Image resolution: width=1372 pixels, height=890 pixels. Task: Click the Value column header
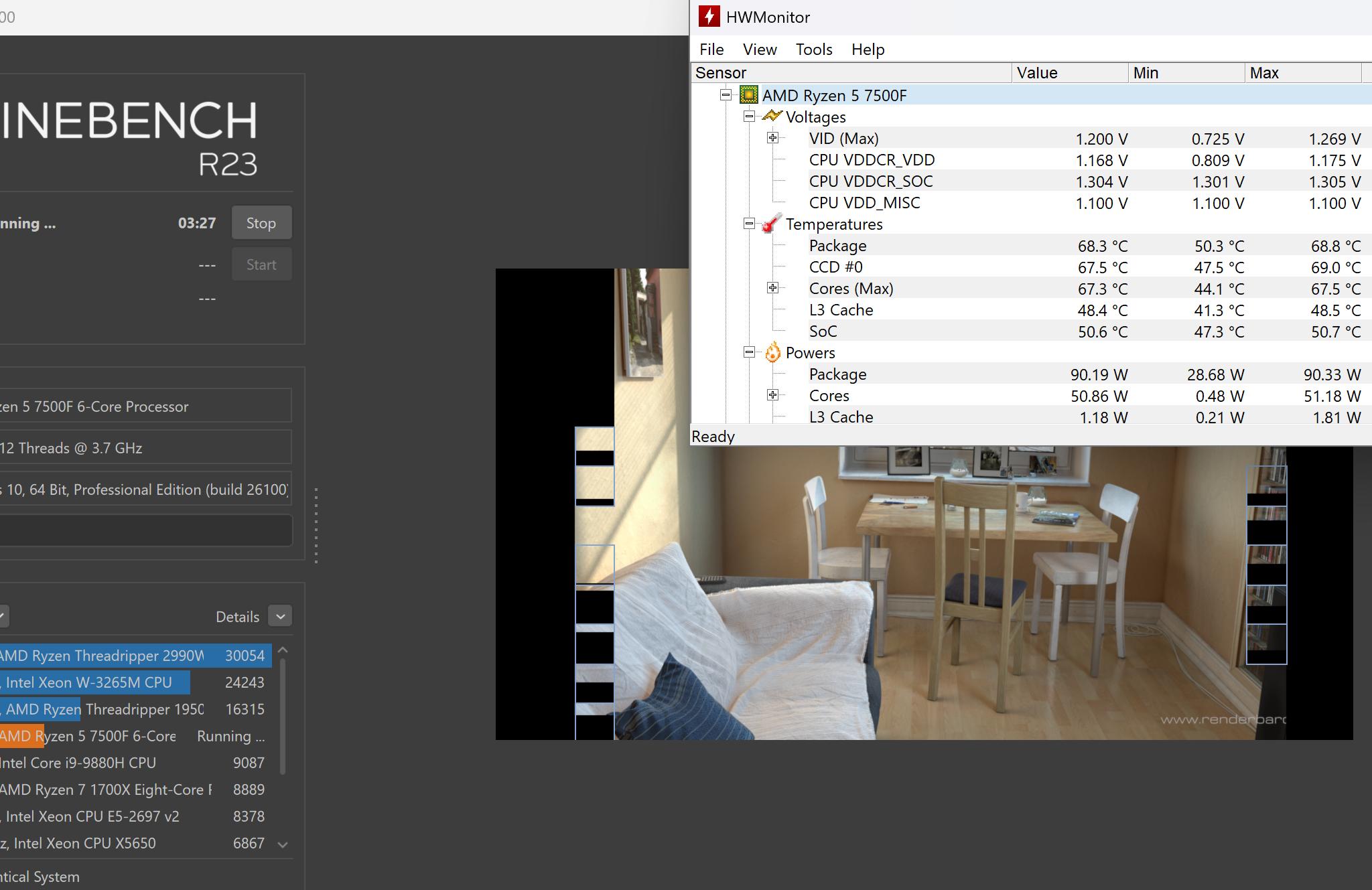point(1070,73)
